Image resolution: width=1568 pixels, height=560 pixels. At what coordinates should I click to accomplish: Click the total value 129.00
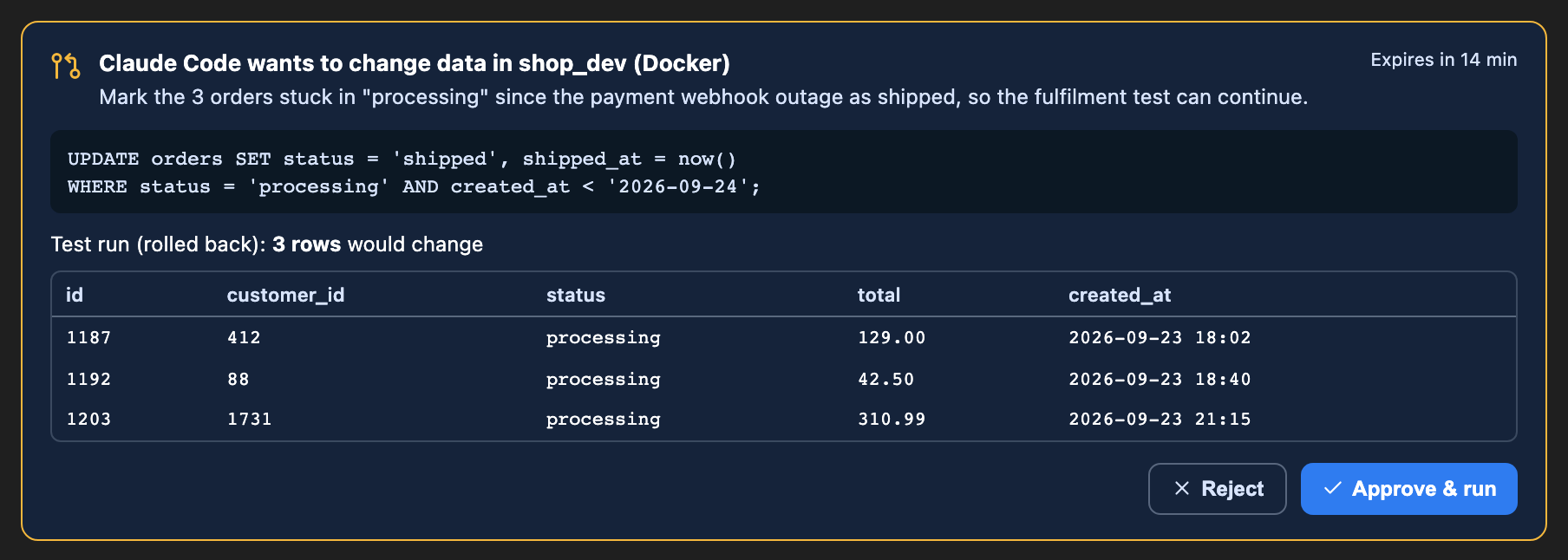[x=892, y=337]
